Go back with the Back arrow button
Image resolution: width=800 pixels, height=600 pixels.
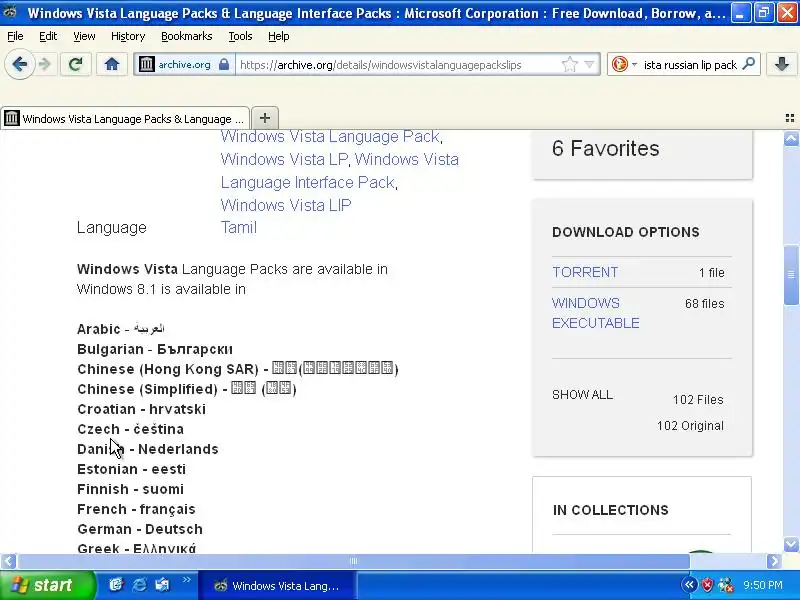click(x=19, y=64)
